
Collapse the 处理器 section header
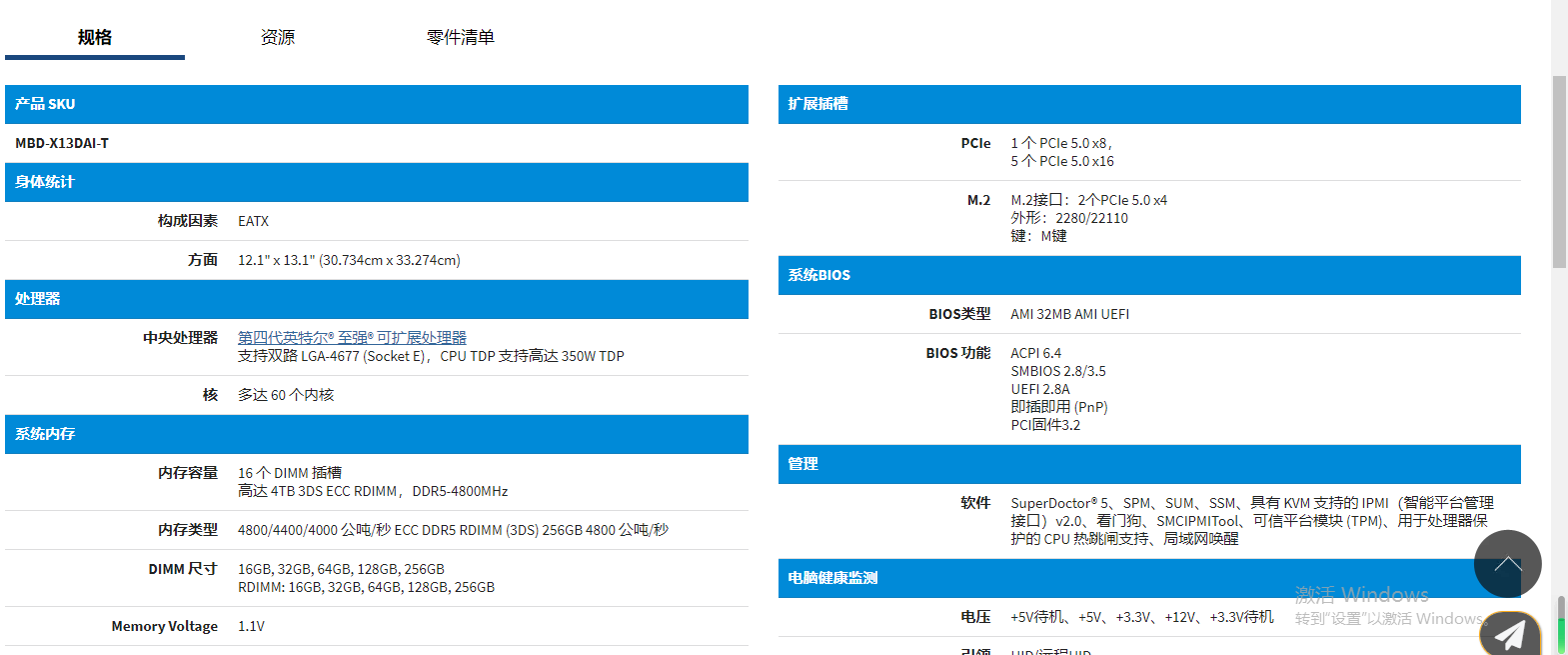pos(376,299)
